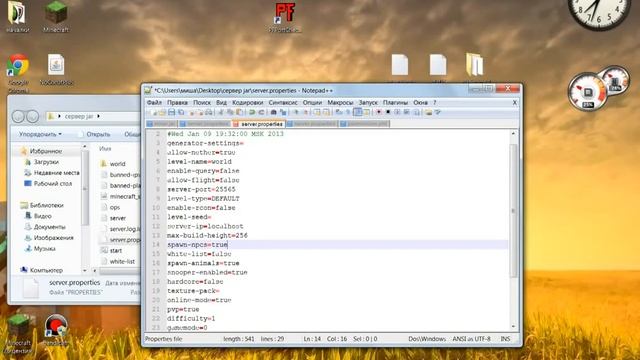
Task: Open the Плагины menu
Action: click(x=395, y=102)
